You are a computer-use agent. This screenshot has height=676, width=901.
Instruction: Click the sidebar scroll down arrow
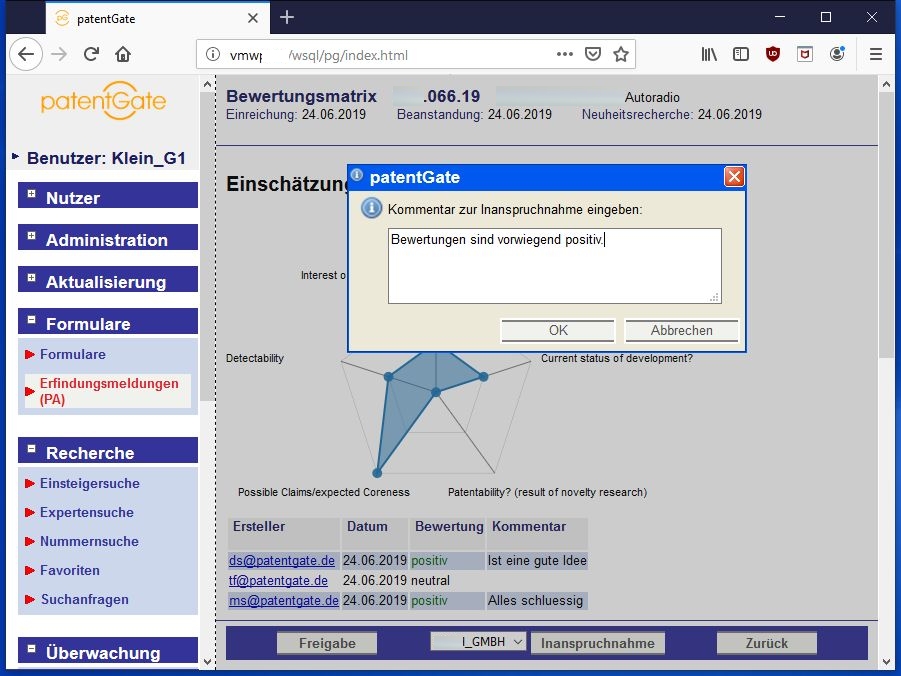point(207,662)
